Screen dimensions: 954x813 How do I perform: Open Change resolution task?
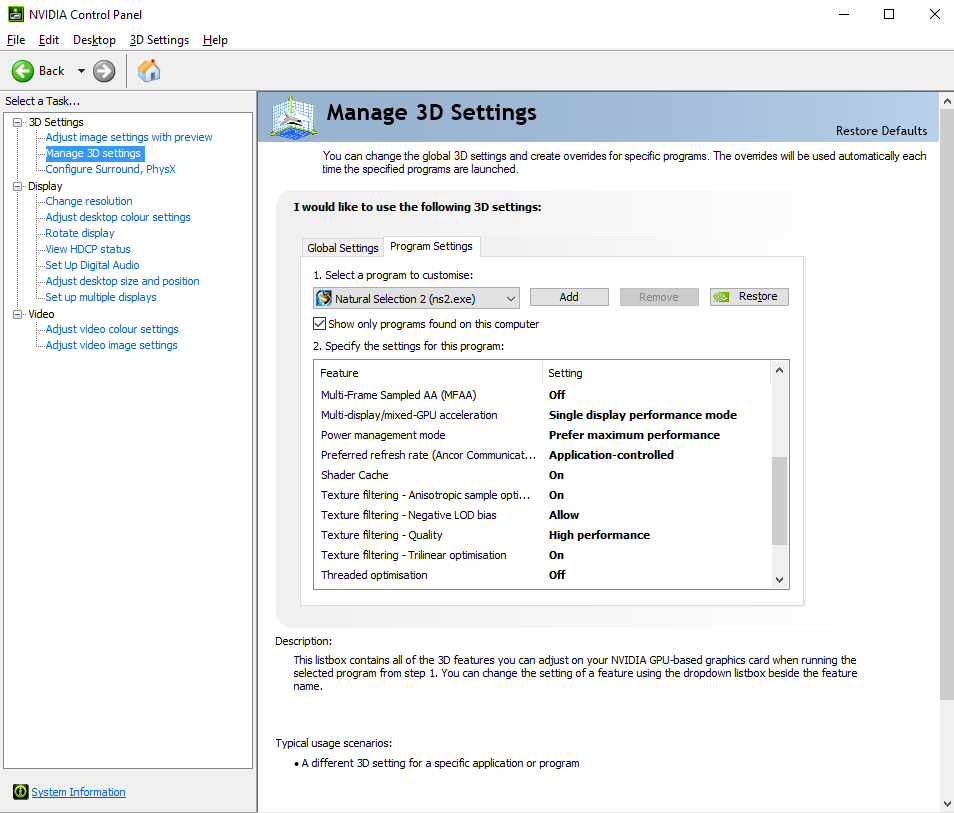coord(89,201)
